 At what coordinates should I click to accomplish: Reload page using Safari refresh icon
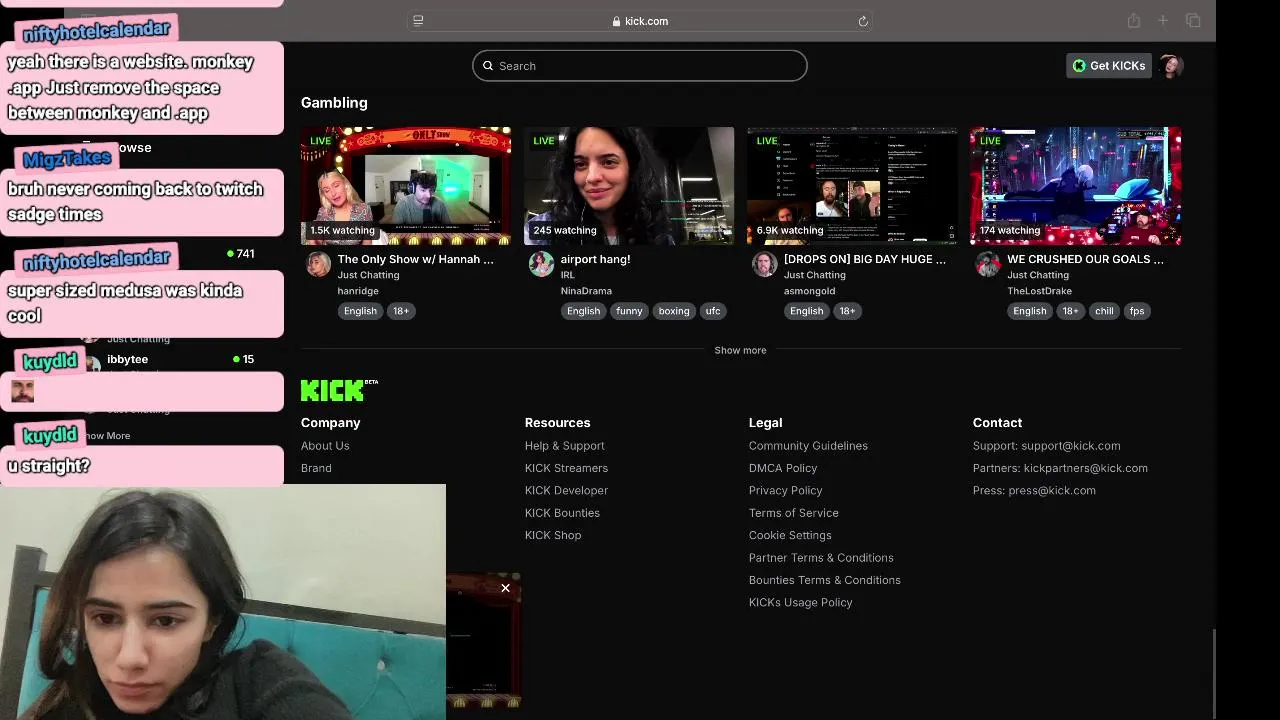click(x=863, y=21)
